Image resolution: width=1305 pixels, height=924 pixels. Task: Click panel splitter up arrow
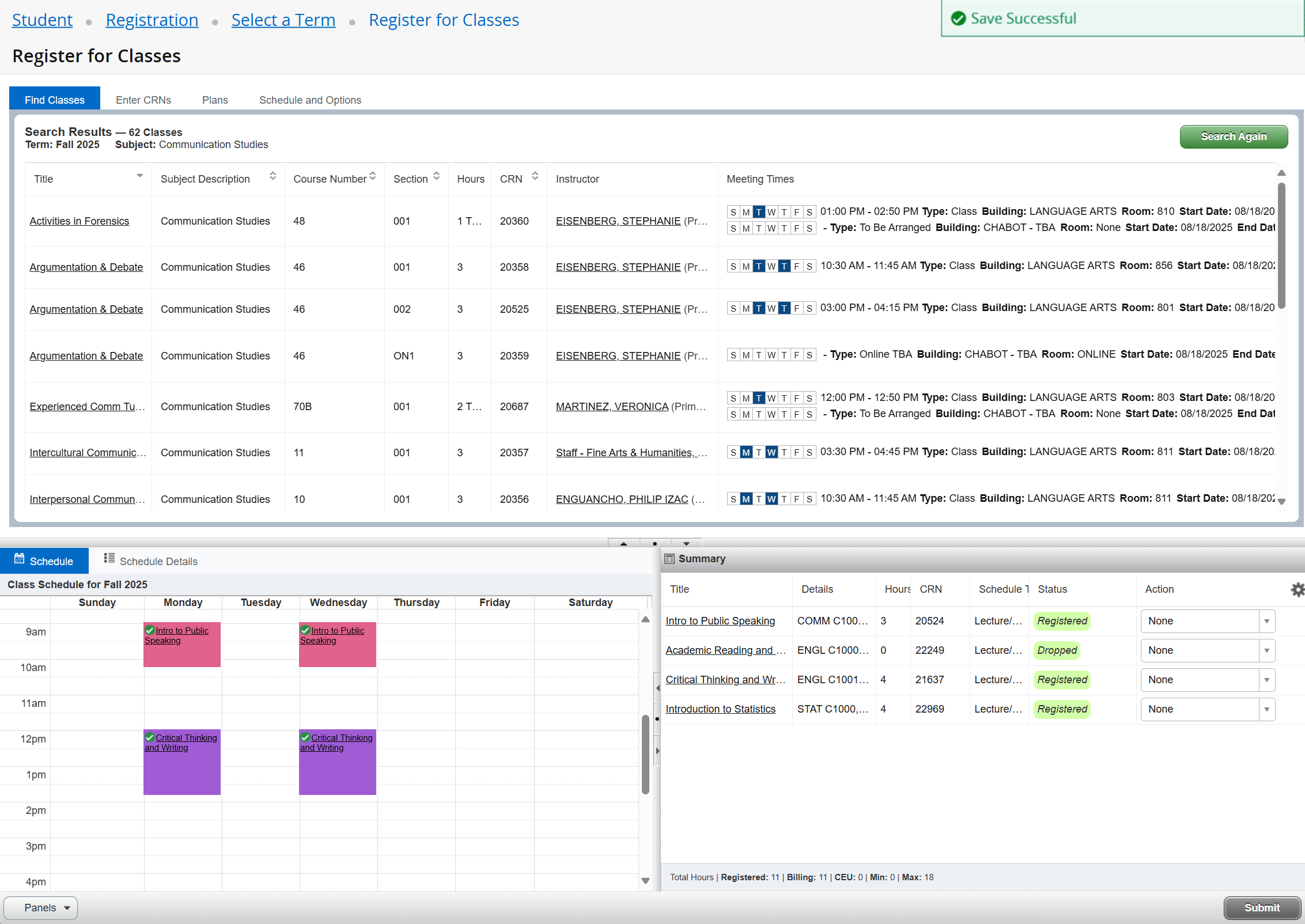point(623,543)
